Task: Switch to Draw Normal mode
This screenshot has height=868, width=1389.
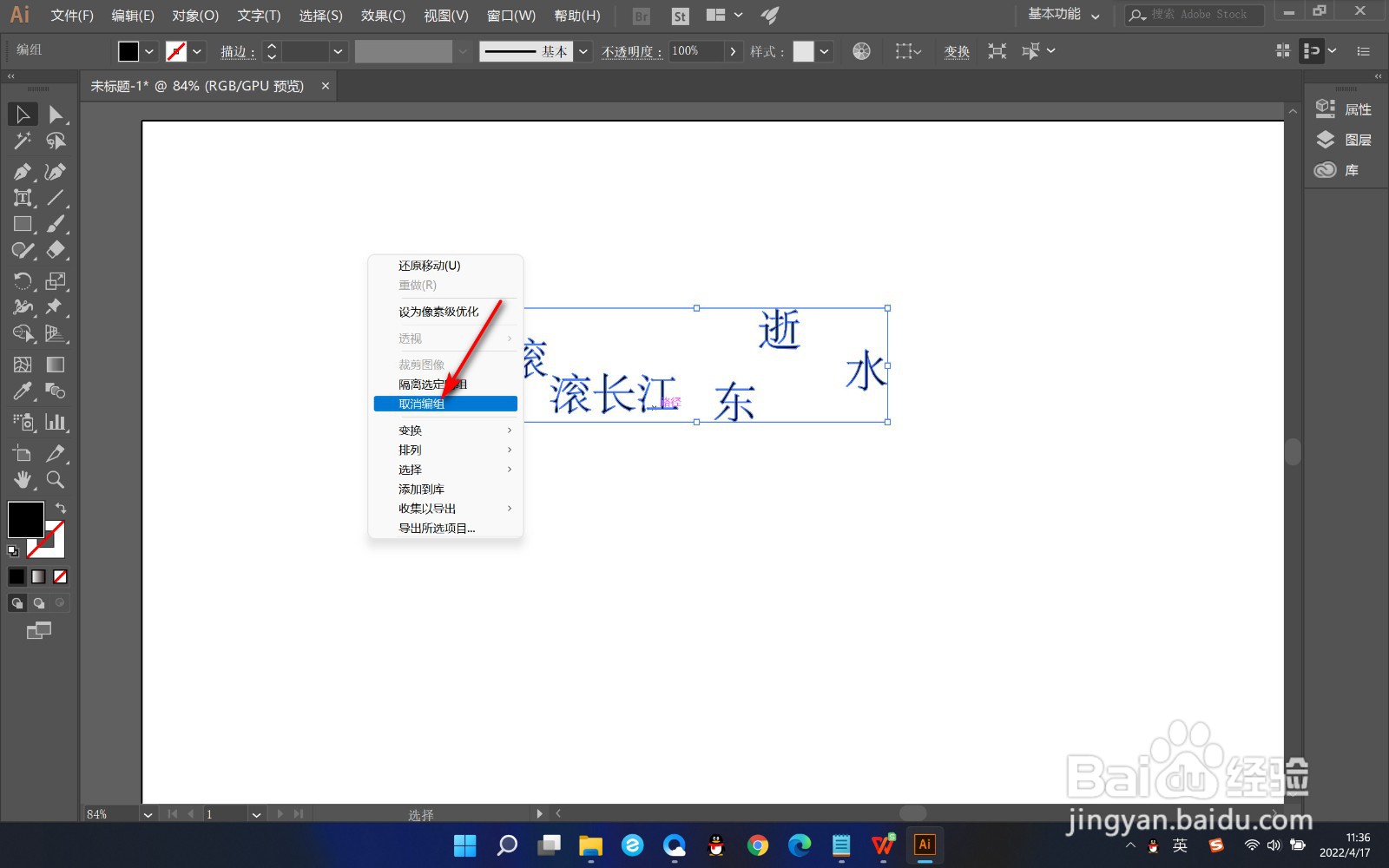Action: [x=17, y=602]
